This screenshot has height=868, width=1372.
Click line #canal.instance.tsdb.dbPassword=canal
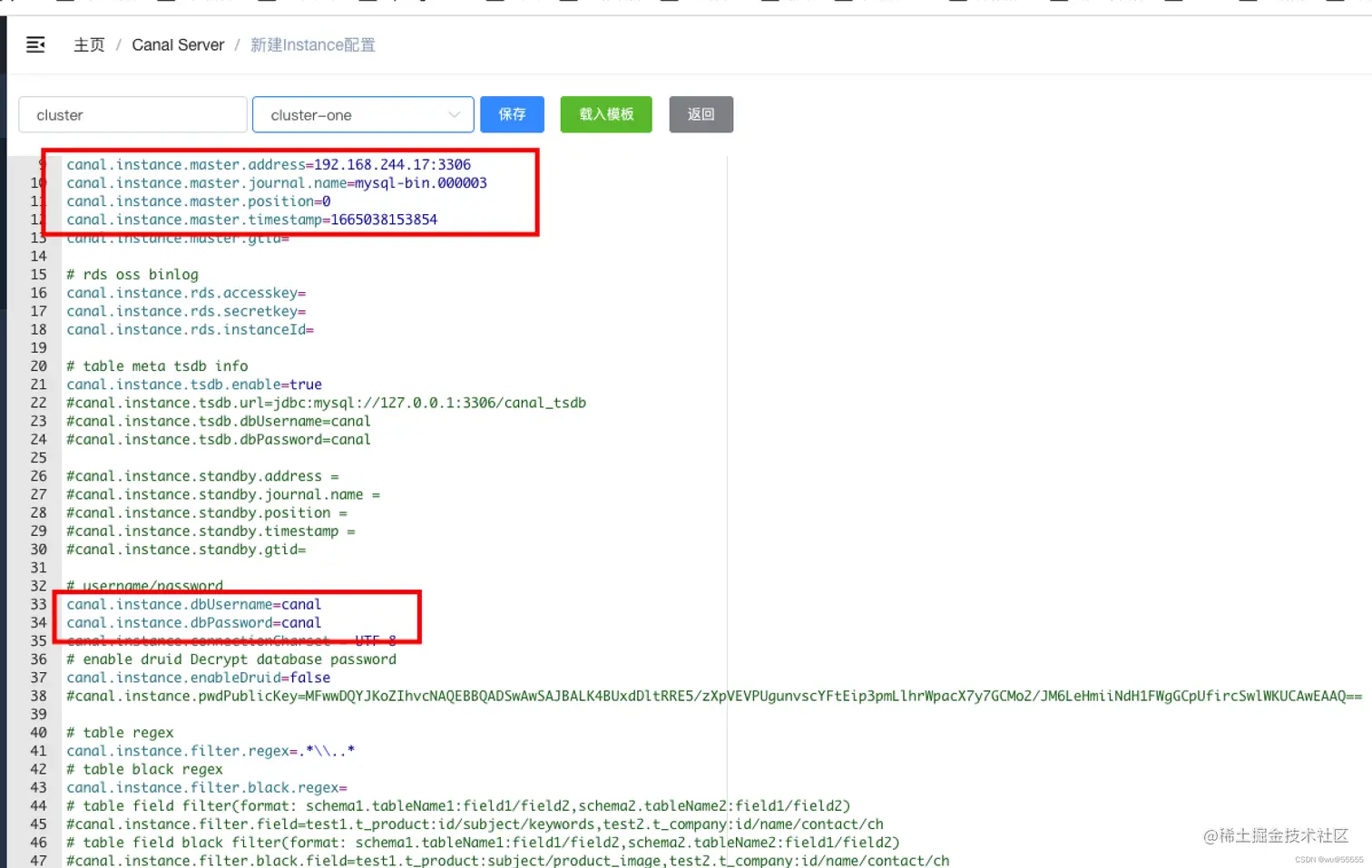pyautogui.click(x=219, y=439)
